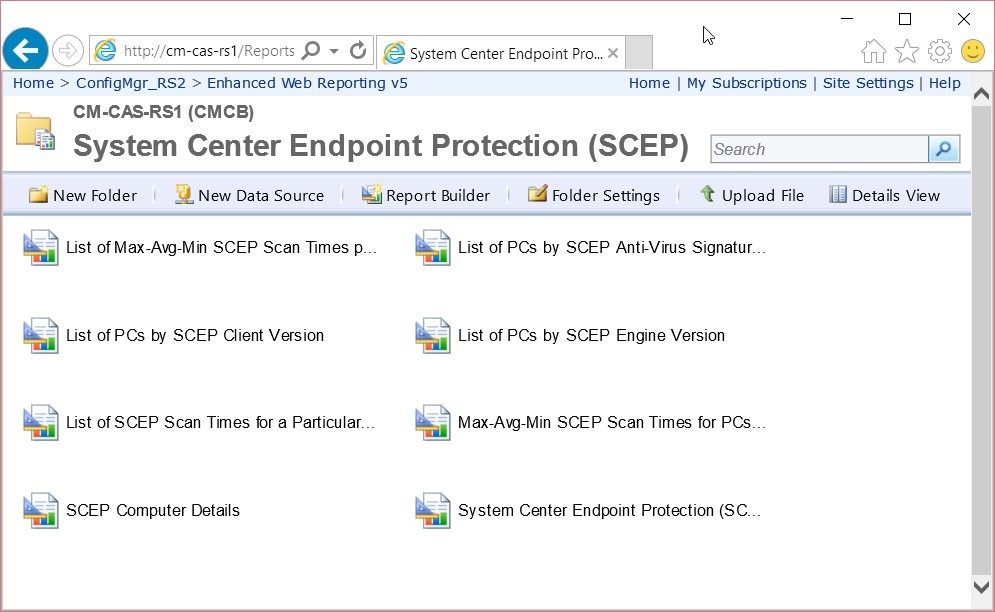Open System Center Endpoint Protection (SC... report

[x=609, y=510]
